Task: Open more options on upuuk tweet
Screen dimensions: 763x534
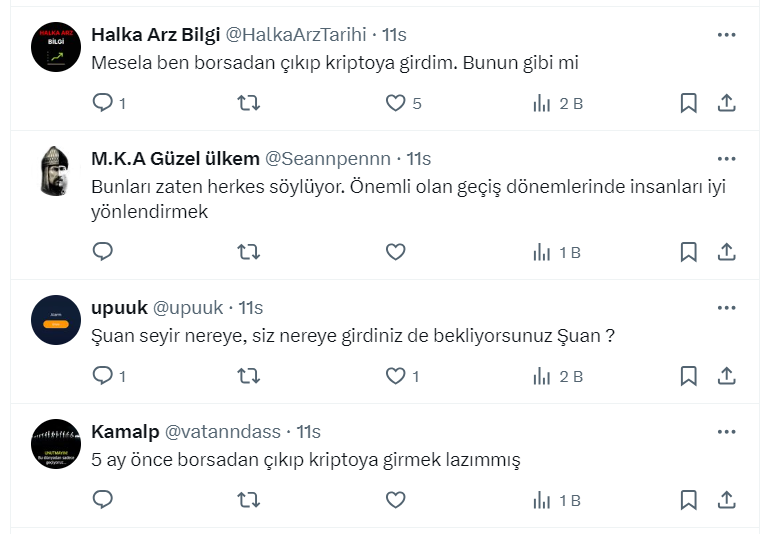Action: point(727,307)
